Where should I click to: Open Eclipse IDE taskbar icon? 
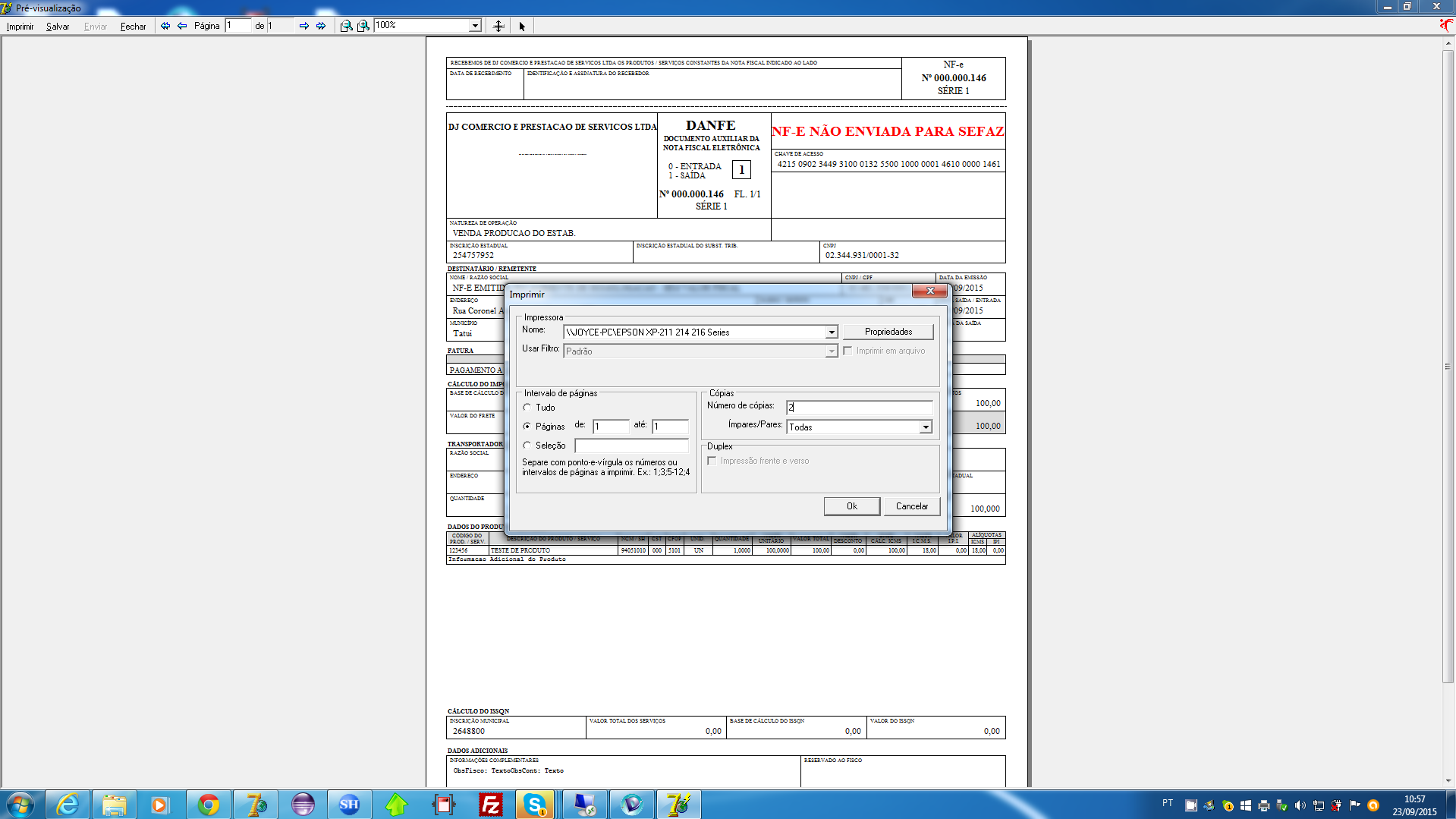303,805
